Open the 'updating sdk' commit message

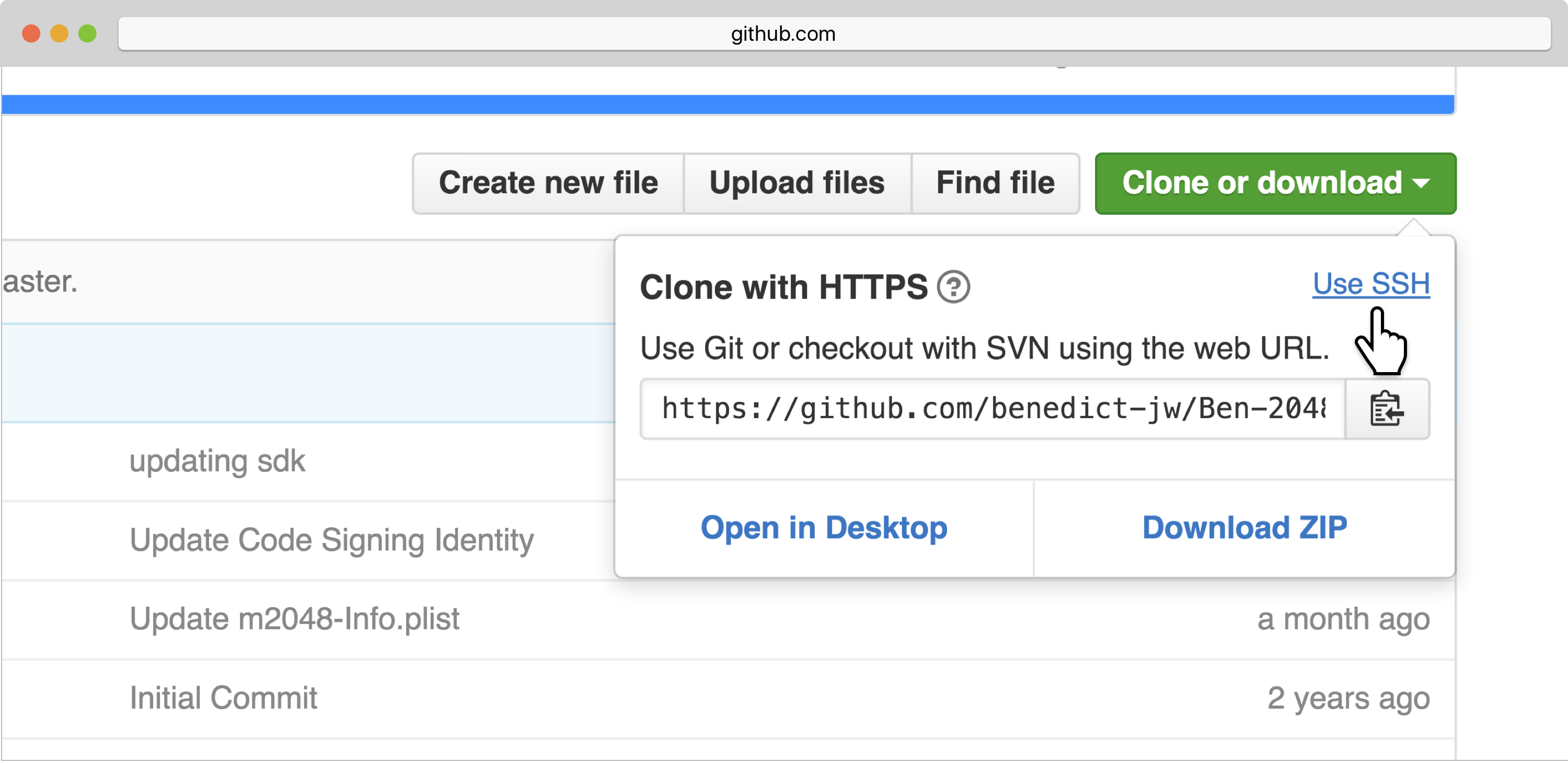coord(217,461)
